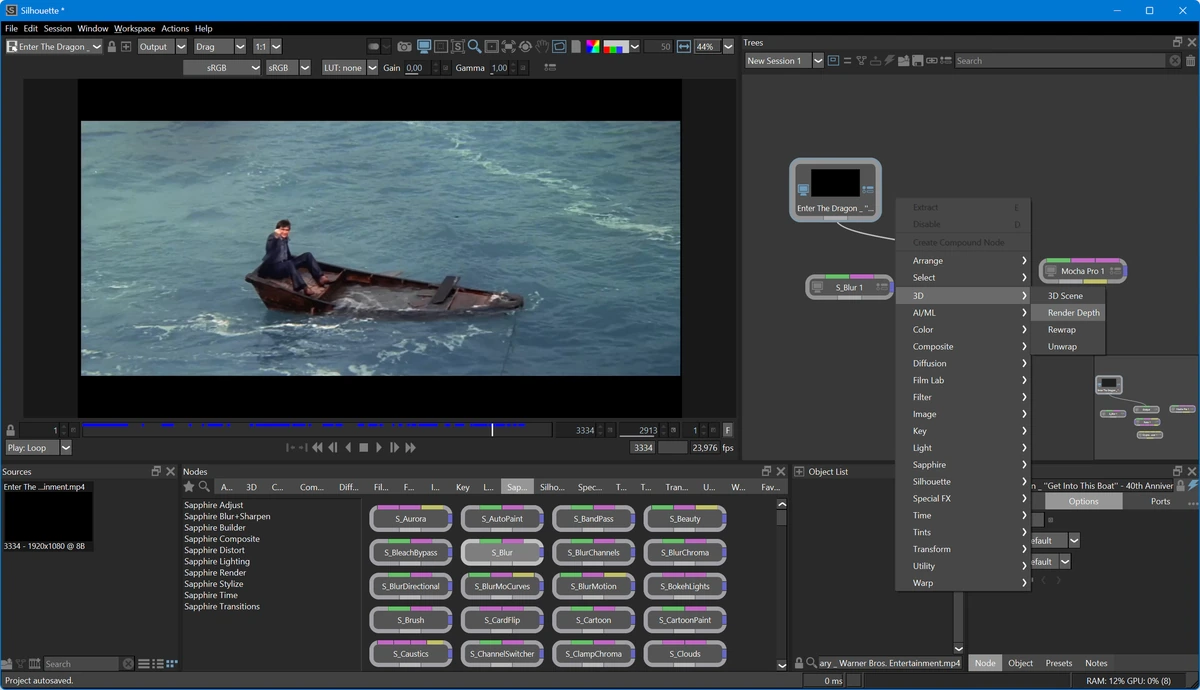1200x690 pixels.
Task: Switch to the Silho... nodes tab
Action: (552, 487)
